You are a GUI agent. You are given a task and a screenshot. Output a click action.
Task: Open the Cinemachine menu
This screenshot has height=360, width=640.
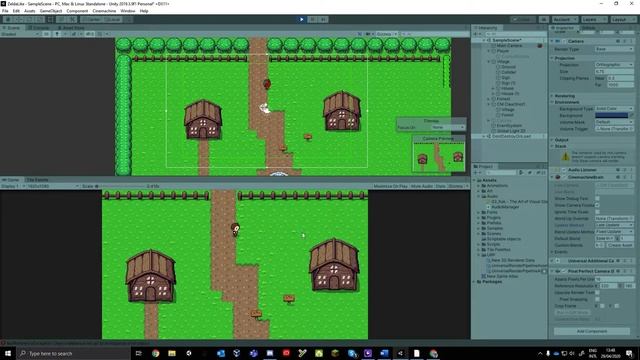(104, 11)
